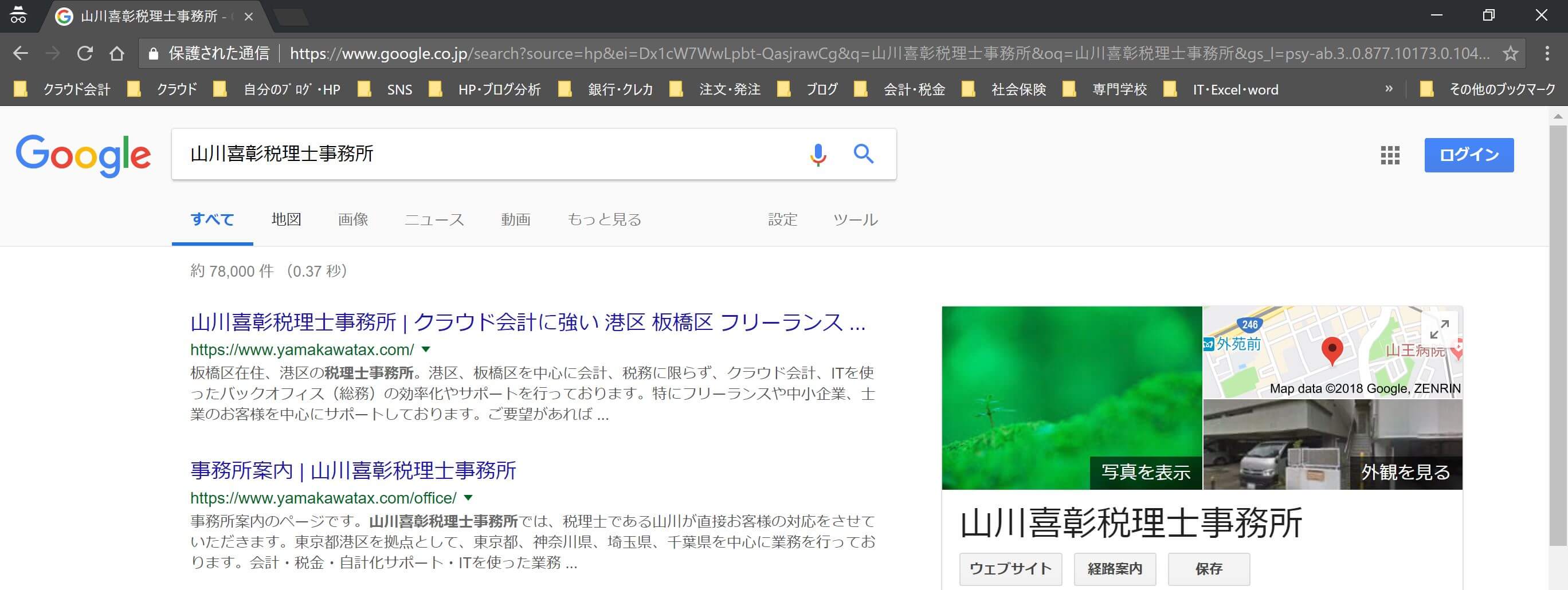Switch to the 動画 tab
The height and width of the screenshot is (590, 1568).
click(516, 219)
